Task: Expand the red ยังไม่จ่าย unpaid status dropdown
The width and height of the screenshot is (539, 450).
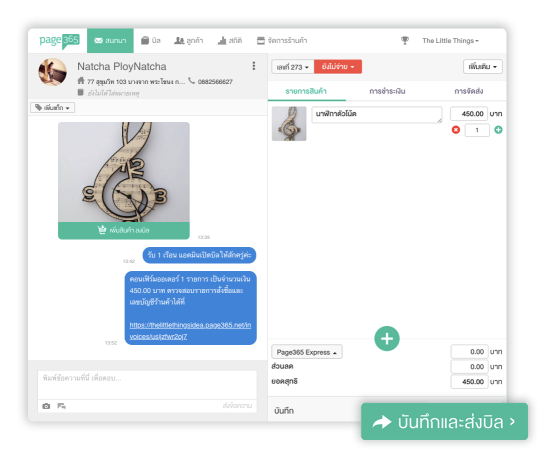Action: [x=338, y=67]
